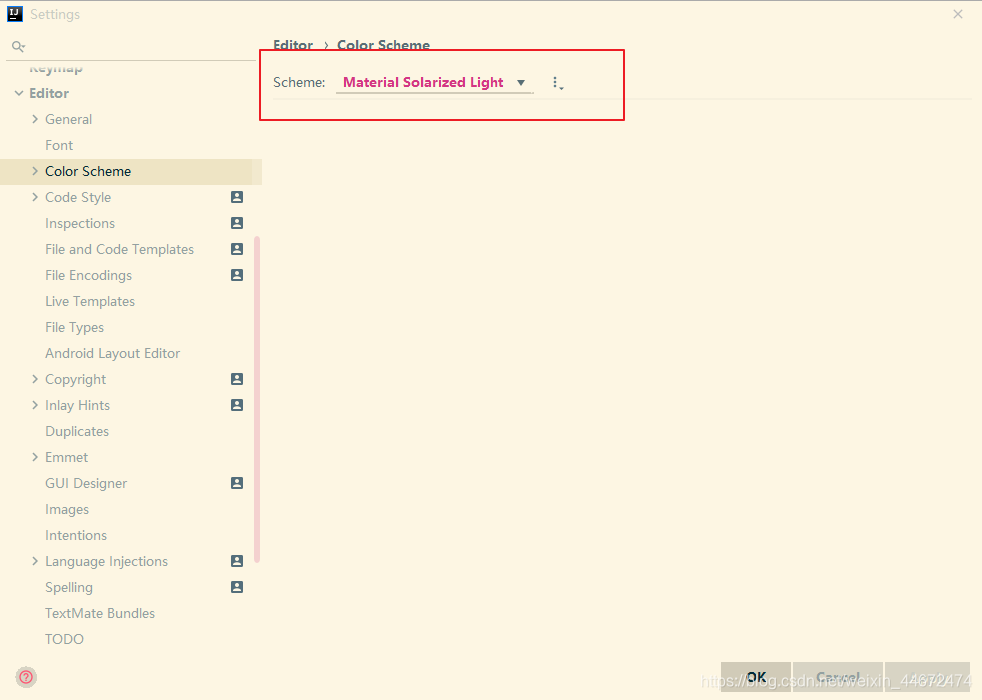Open Android Layout Editor settings
982x700 pixels.
click(112, 353)
